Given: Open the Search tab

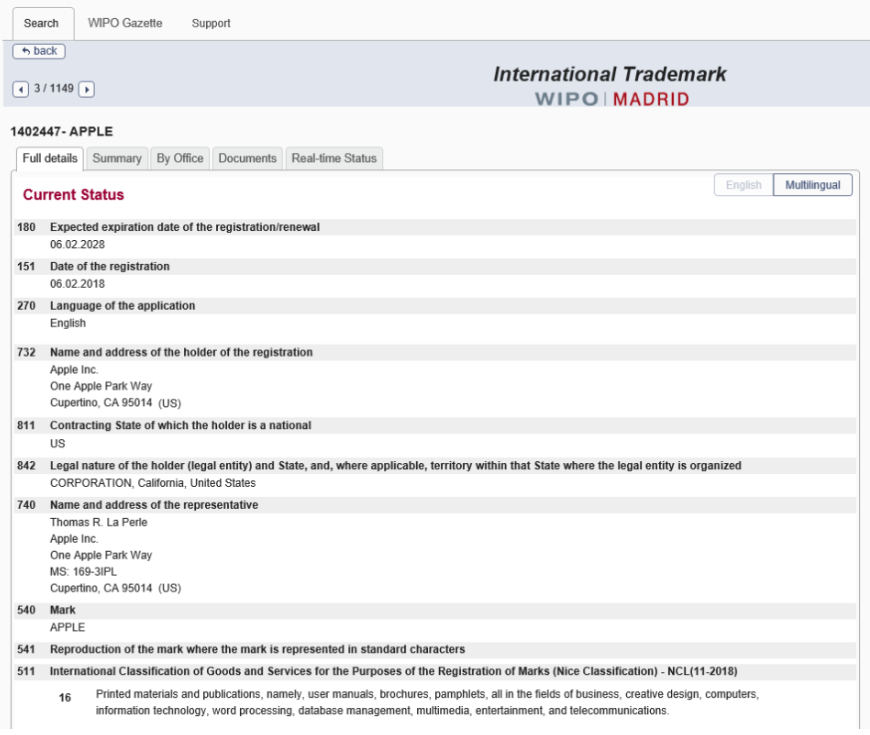Looking at the screenshot, I should [41, 23].
